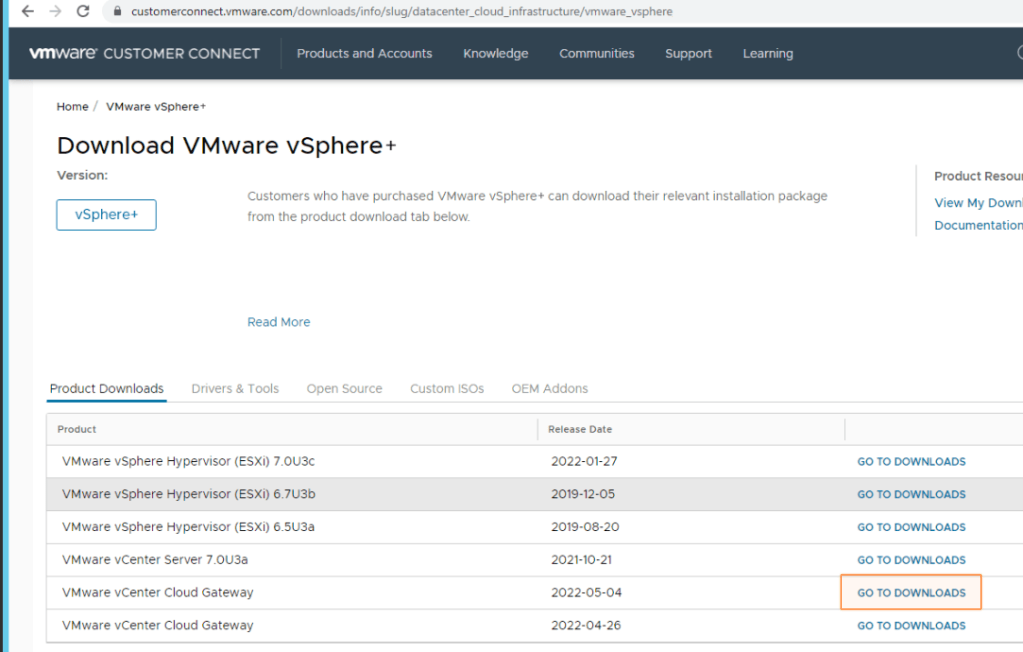Open the Knowledge menu
Viewport: 1023px width, 652px height.
pyautogui.click(x=495, y=54)
